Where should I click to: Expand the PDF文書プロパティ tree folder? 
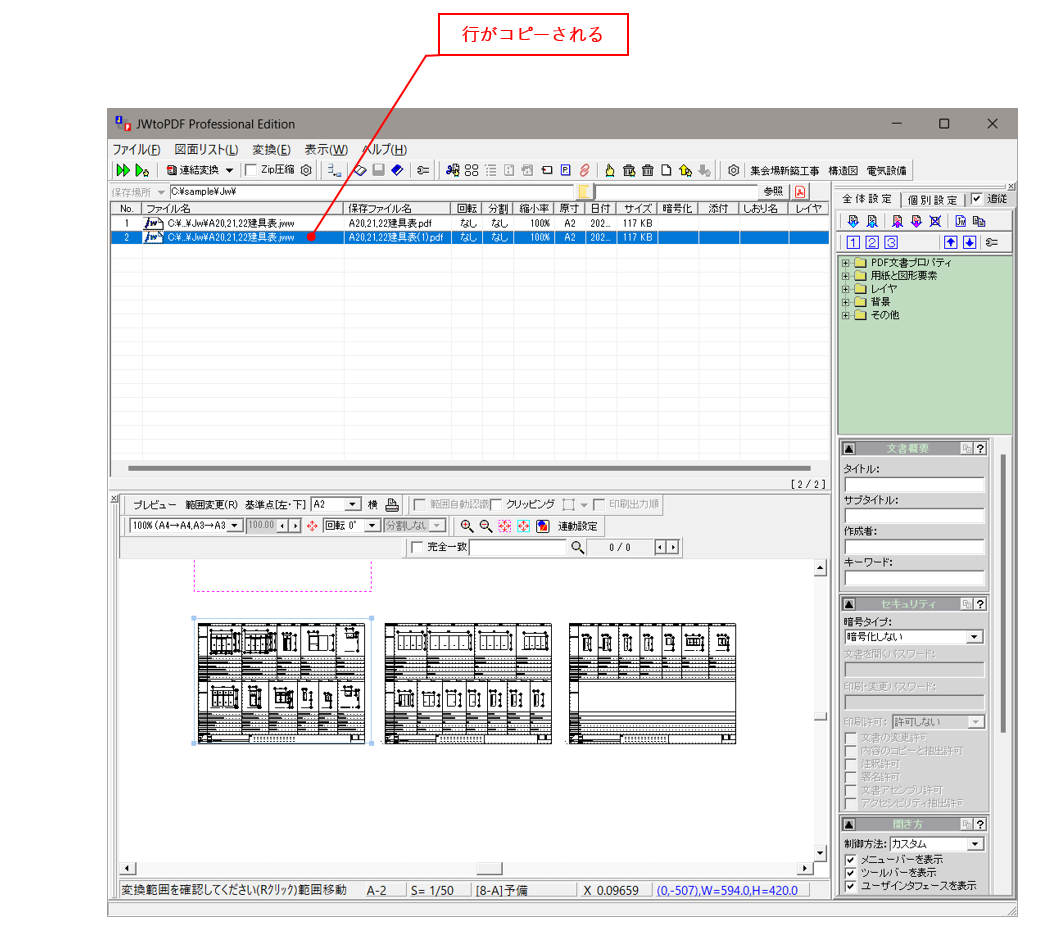point(846,263)
